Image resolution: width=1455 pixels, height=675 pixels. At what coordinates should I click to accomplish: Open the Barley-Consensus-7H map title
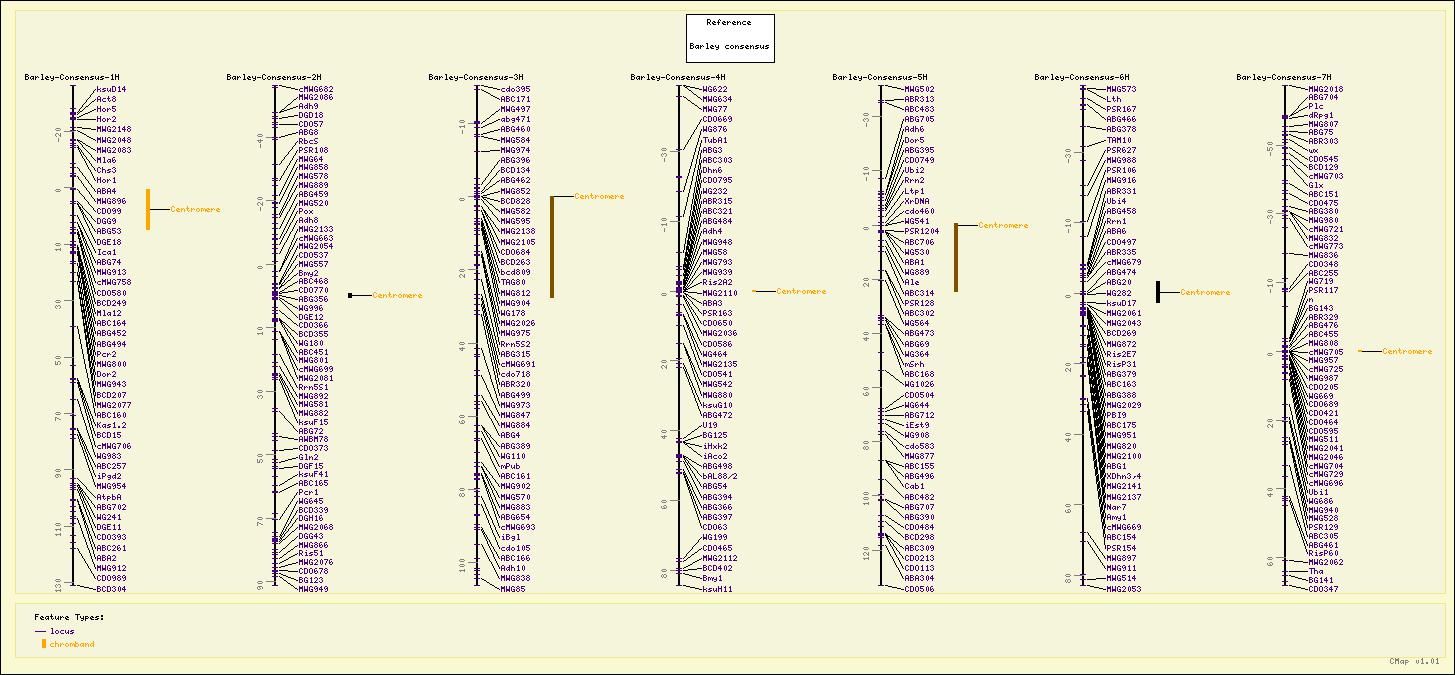[1283, 77]
